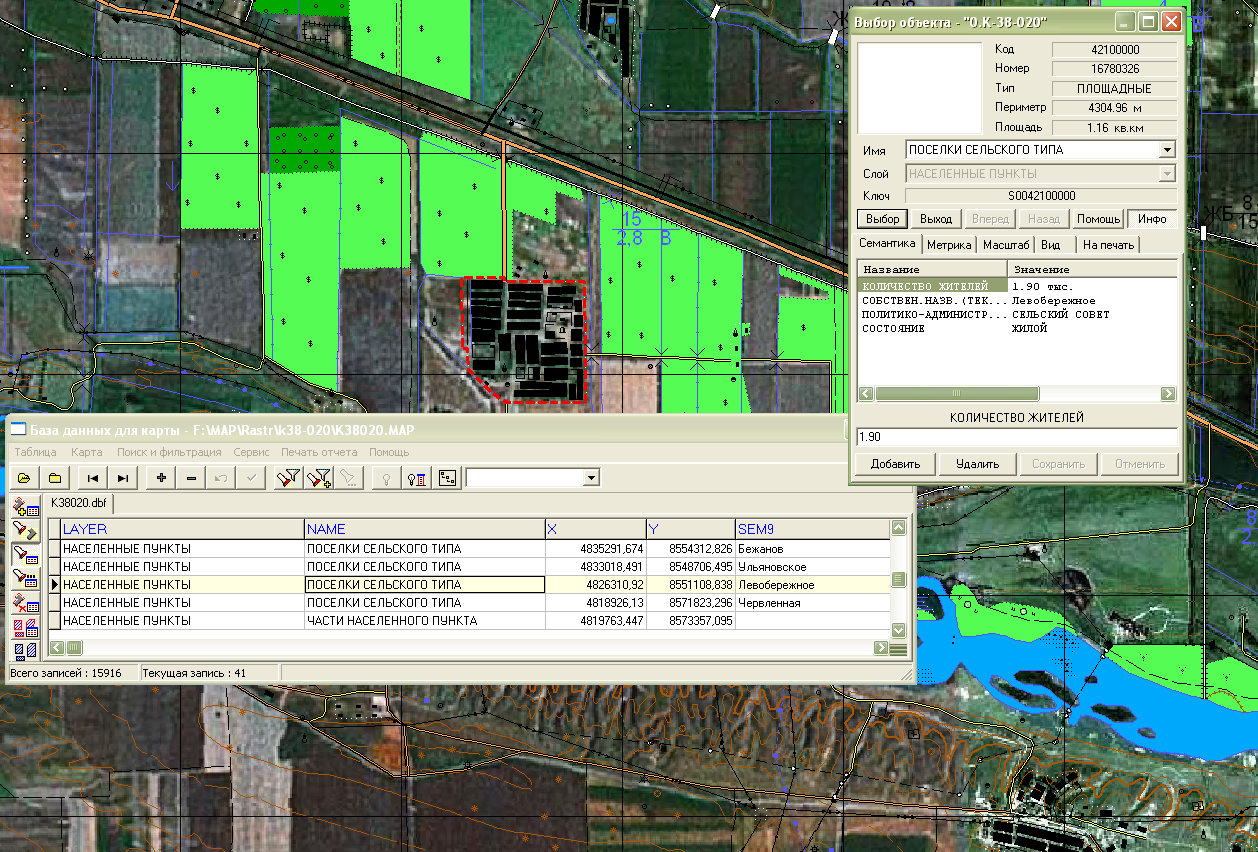Jump to first record in table
1258x852 pixels.
(x=92, y=478)
